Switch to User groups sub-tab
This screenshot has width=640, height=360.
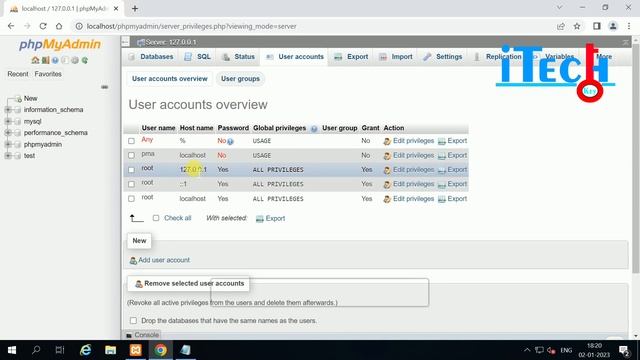[x=240, y=79]
